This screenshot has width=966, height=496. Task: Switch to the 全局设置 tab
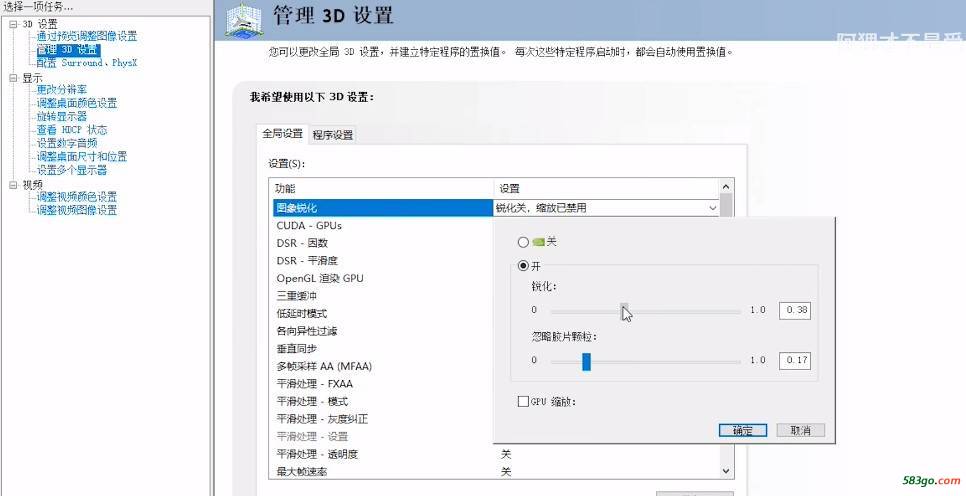282,134
